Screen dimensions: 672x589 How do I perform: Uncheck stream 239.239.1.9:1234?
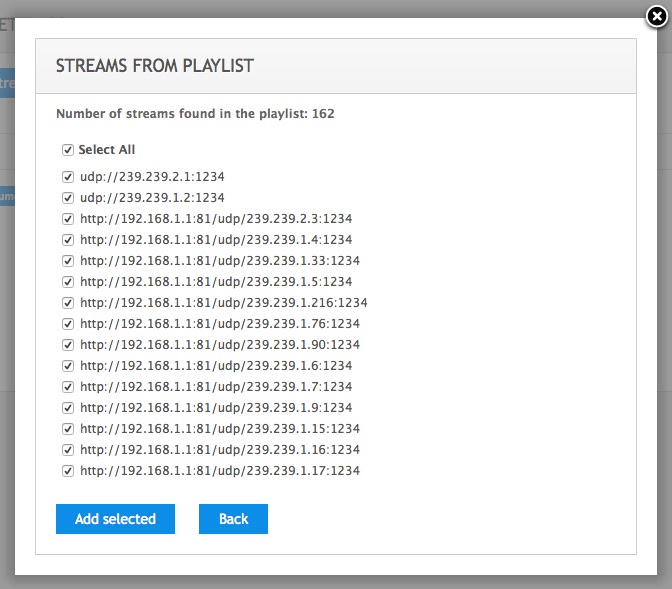68,408
